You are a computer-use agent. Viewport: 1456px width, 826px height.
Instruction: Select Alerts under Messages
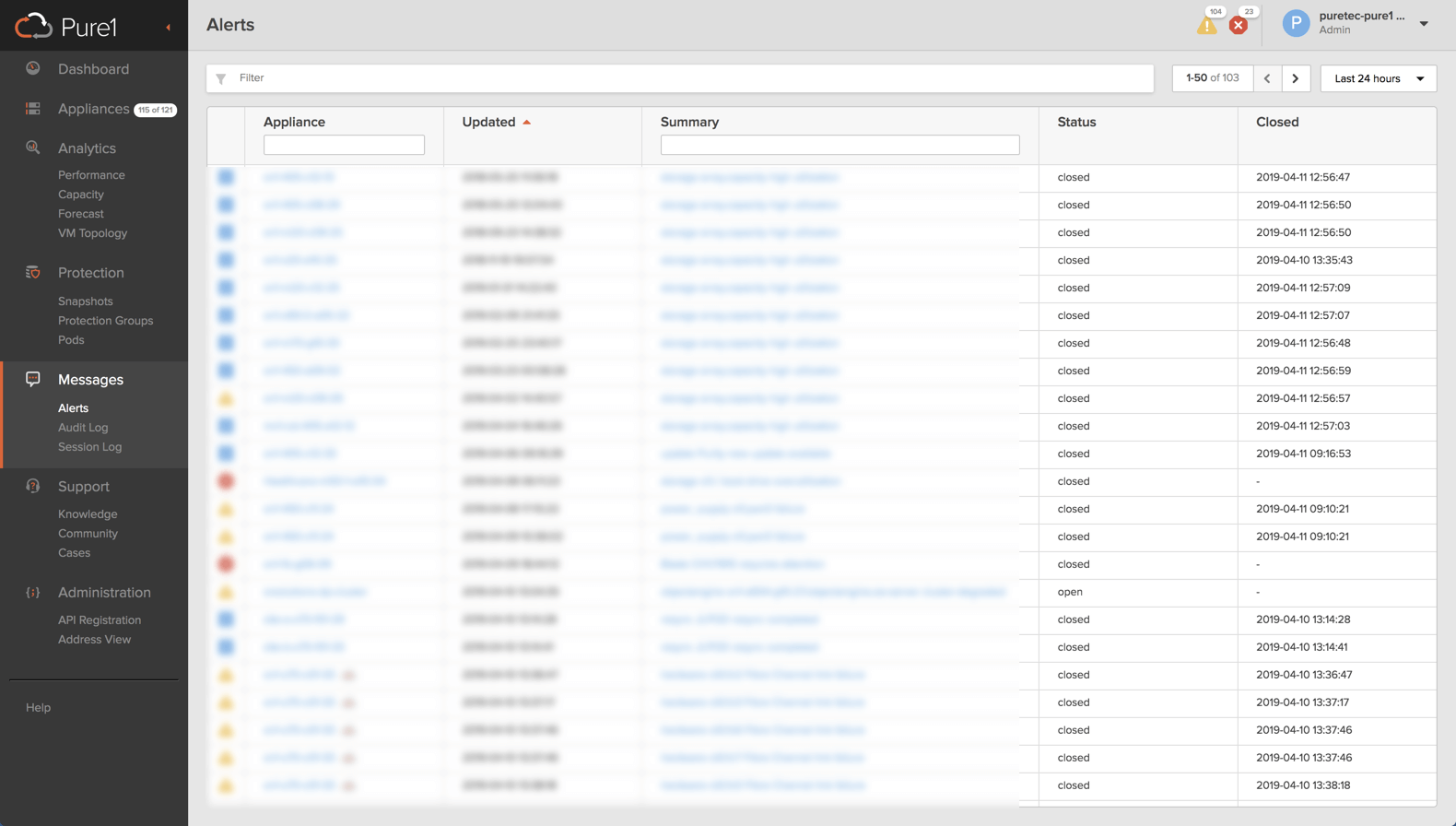(73, 408)
